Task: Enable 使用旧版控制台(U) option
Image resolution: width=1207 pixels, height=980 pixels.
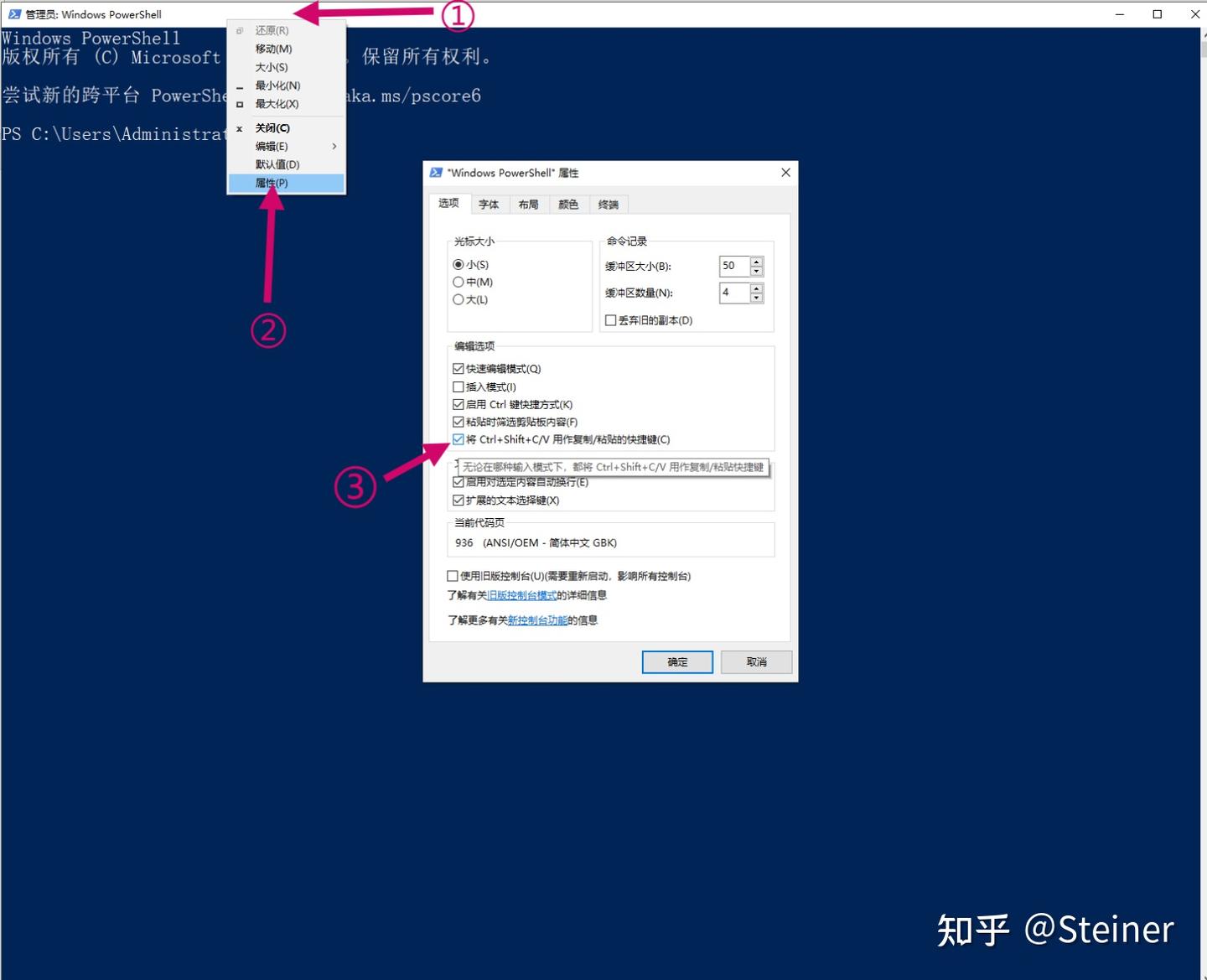Action: pos(453,576)
